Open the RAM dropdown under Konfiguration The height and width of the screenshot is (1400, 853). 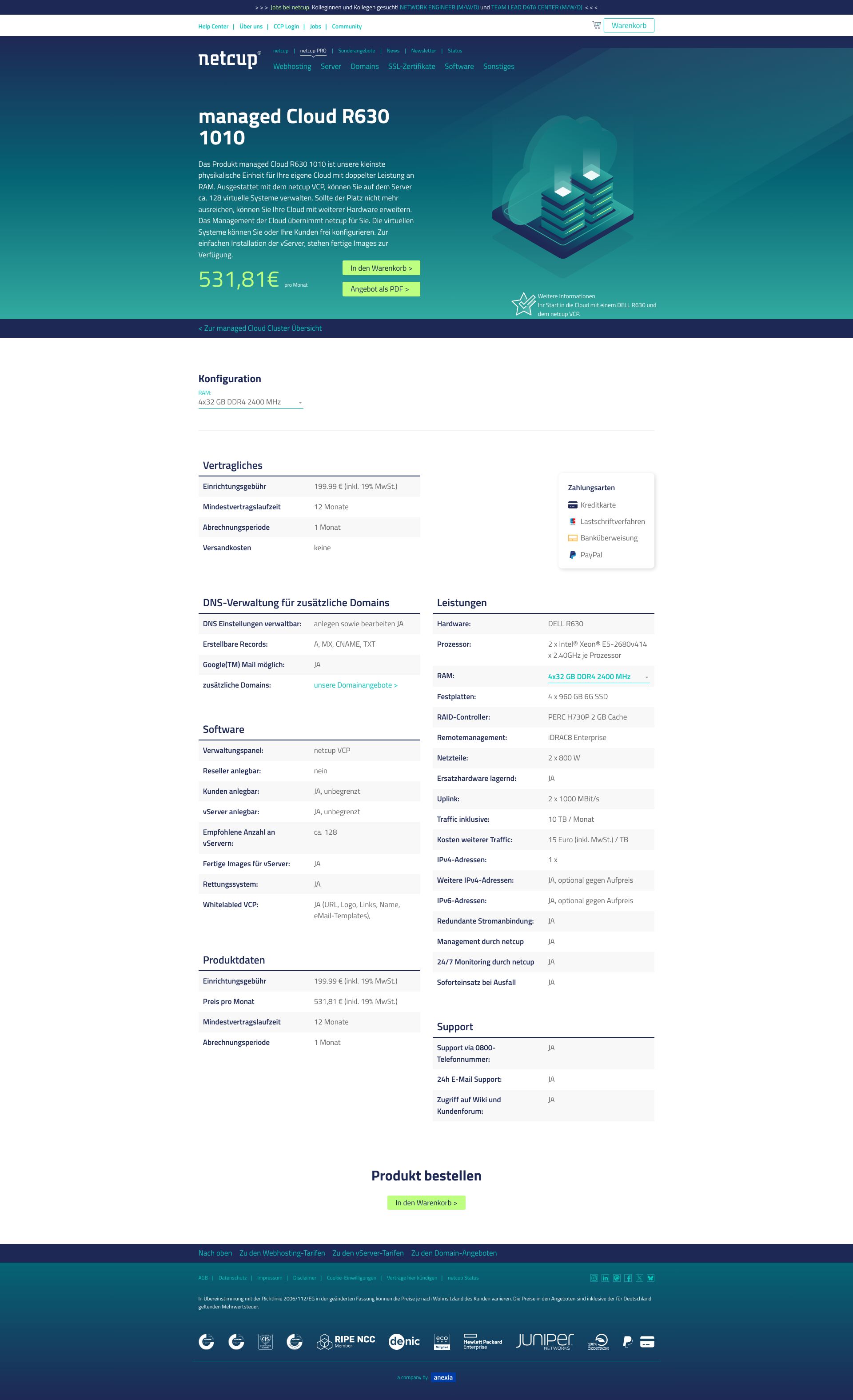[251, 402]
